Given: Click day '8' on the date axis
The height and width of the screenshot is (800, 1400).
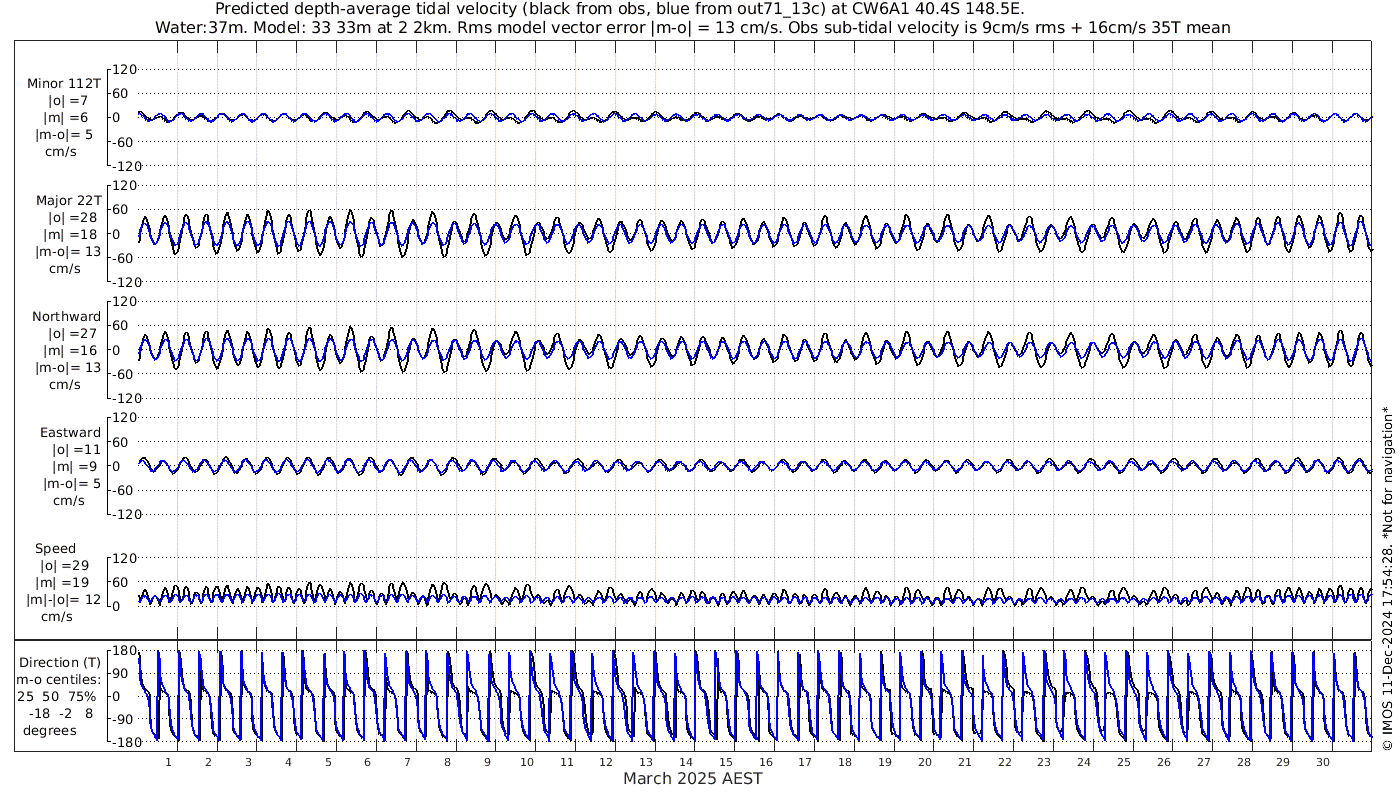Looking at the screenshot, I should coord(447,762).
